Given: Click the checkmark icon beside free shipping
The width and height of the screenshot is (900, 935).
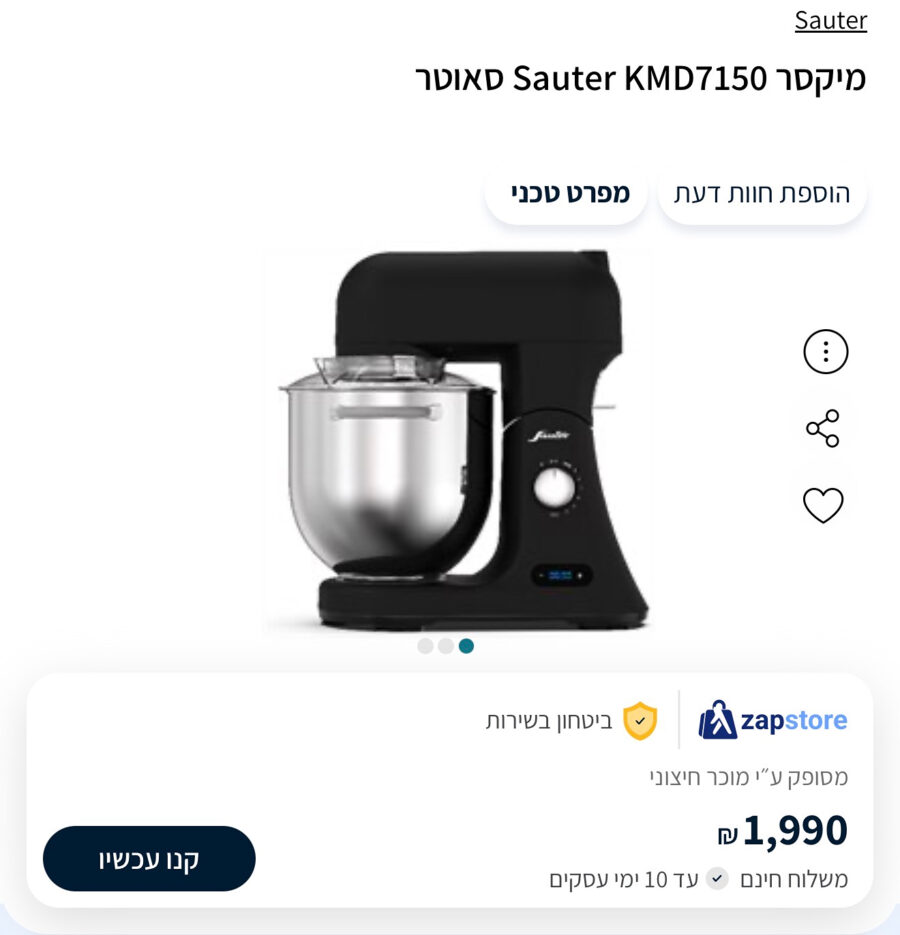Looking at the screenshot, I should click(717, 878).
